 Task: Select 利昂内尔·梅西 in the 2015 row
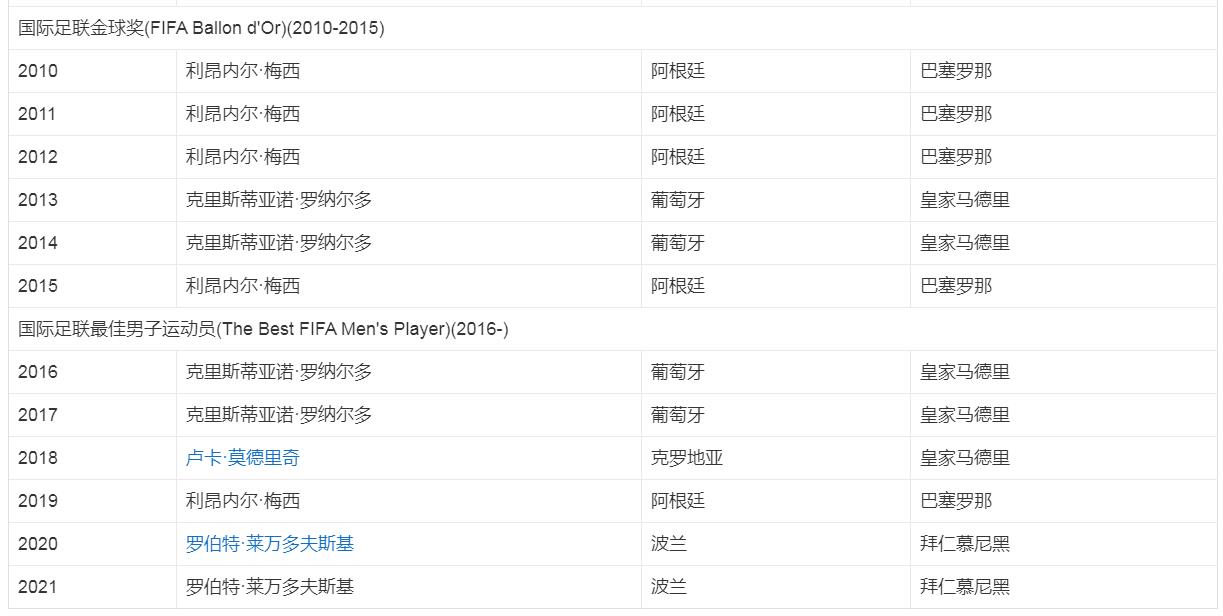coord(242,286)
